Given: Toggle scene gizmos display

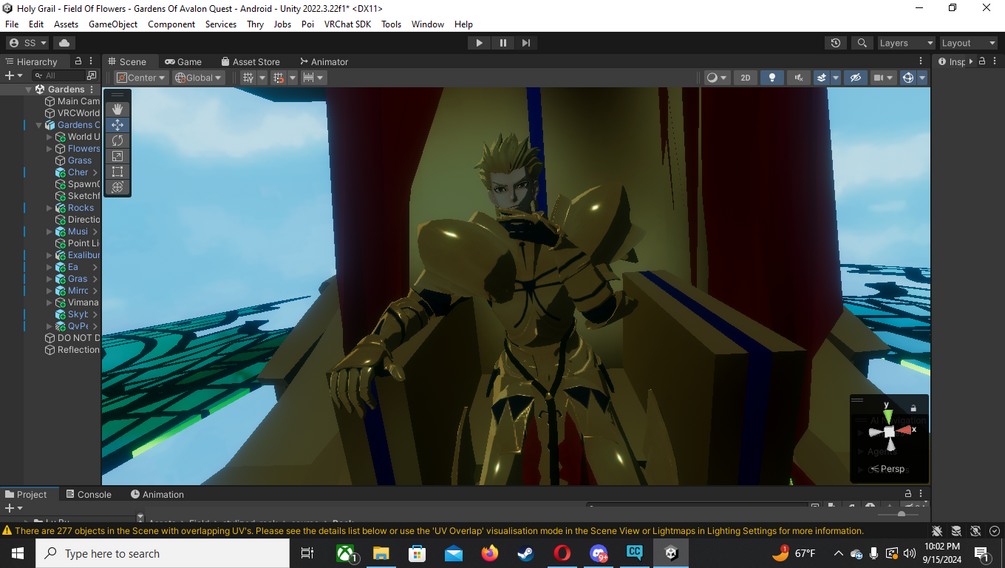Looking at the screenshot, I should click(908, 78).
